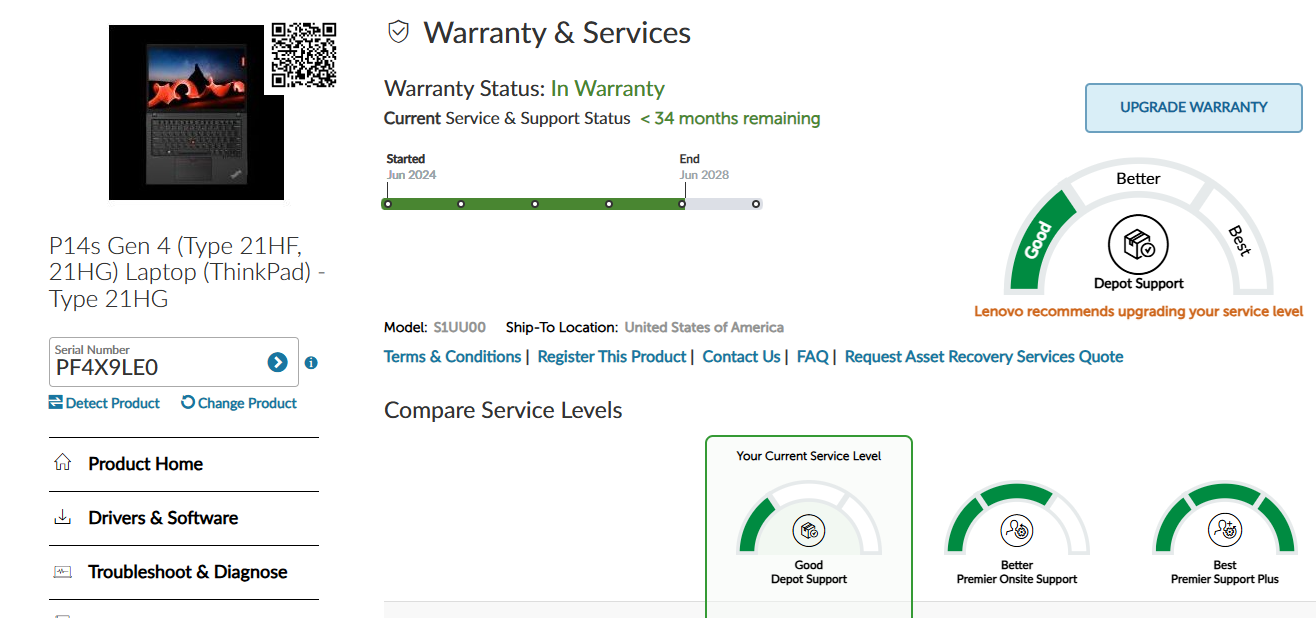
Task: Click the serial number info icon
Action: 311,362
